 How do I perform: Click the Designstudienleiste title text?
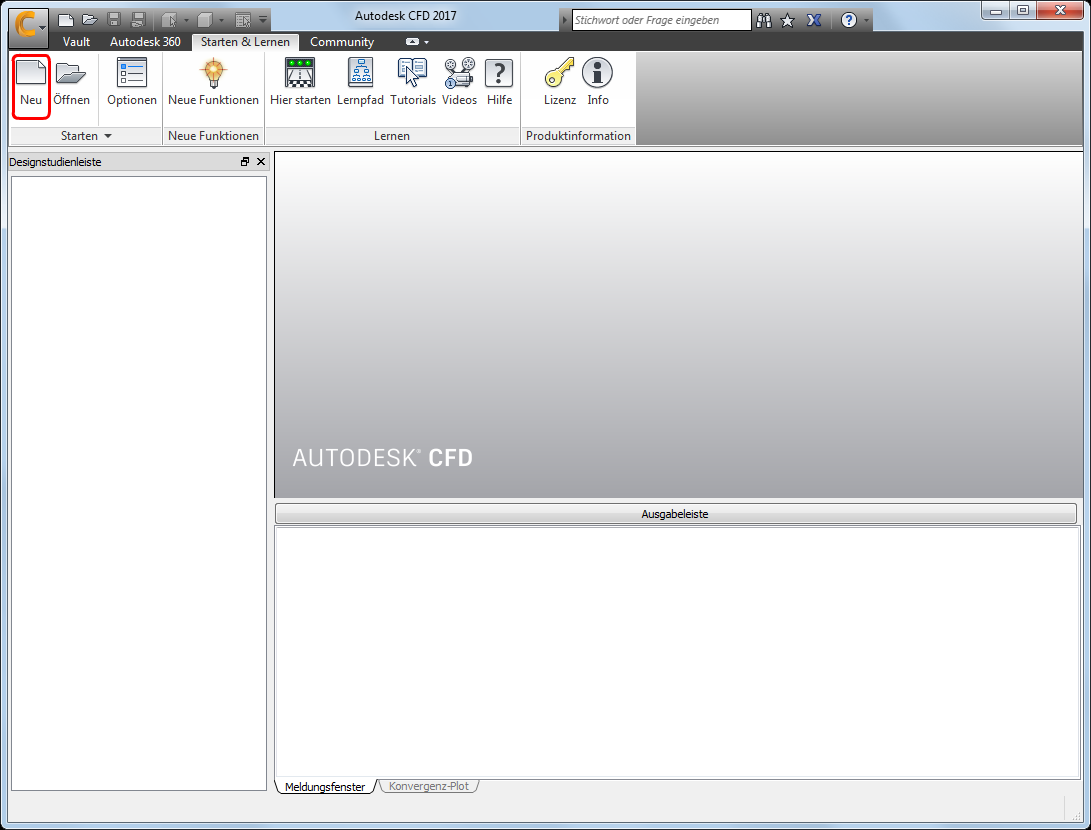click(x=55, y=162)
